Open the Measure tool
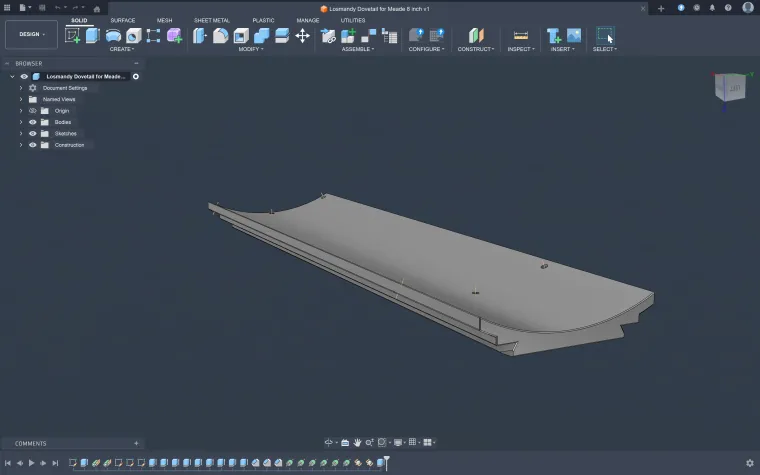 (520, 35)
